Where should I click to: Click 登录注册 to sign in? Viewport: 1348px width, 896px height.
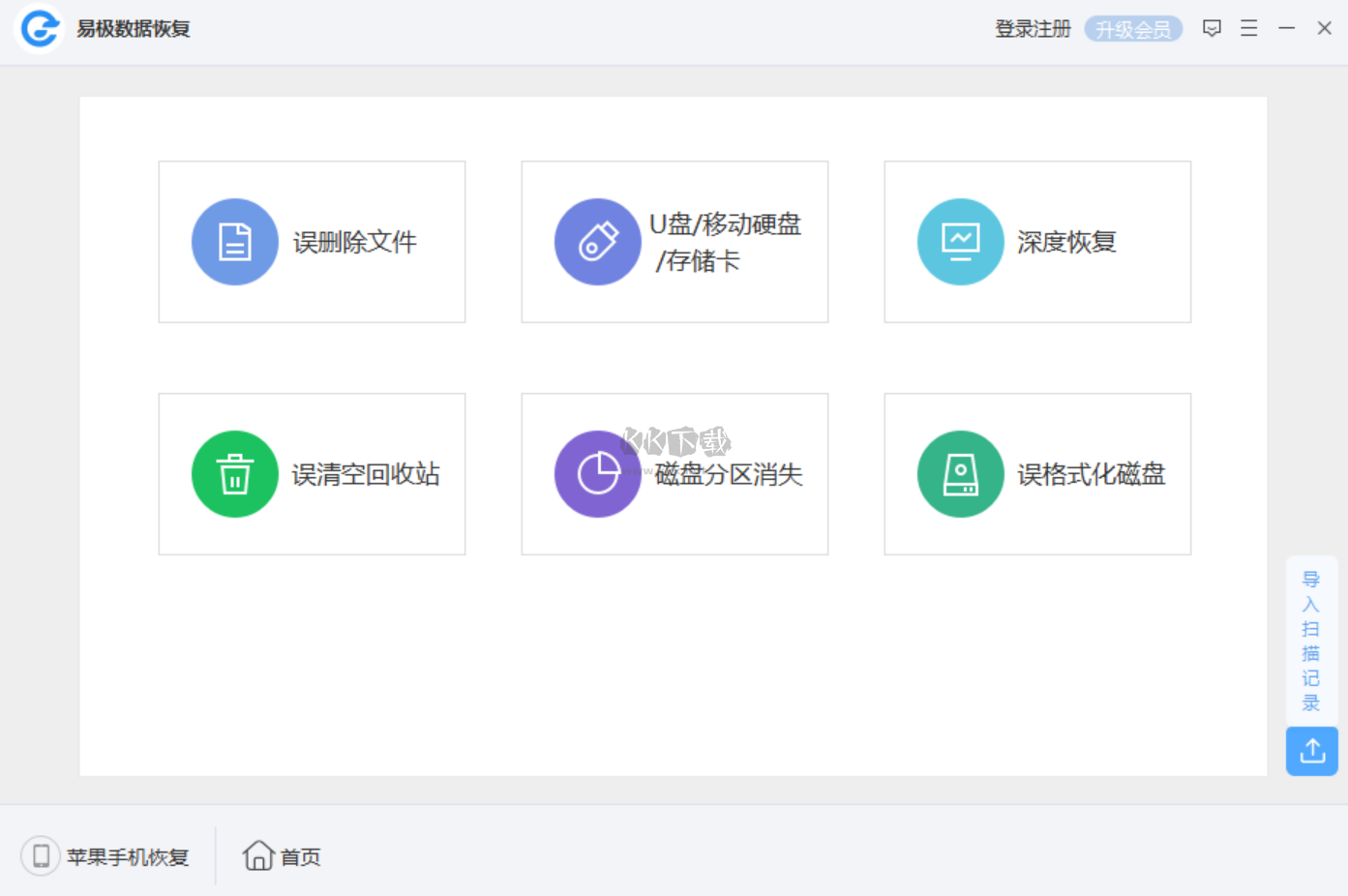pos(1032,28)
